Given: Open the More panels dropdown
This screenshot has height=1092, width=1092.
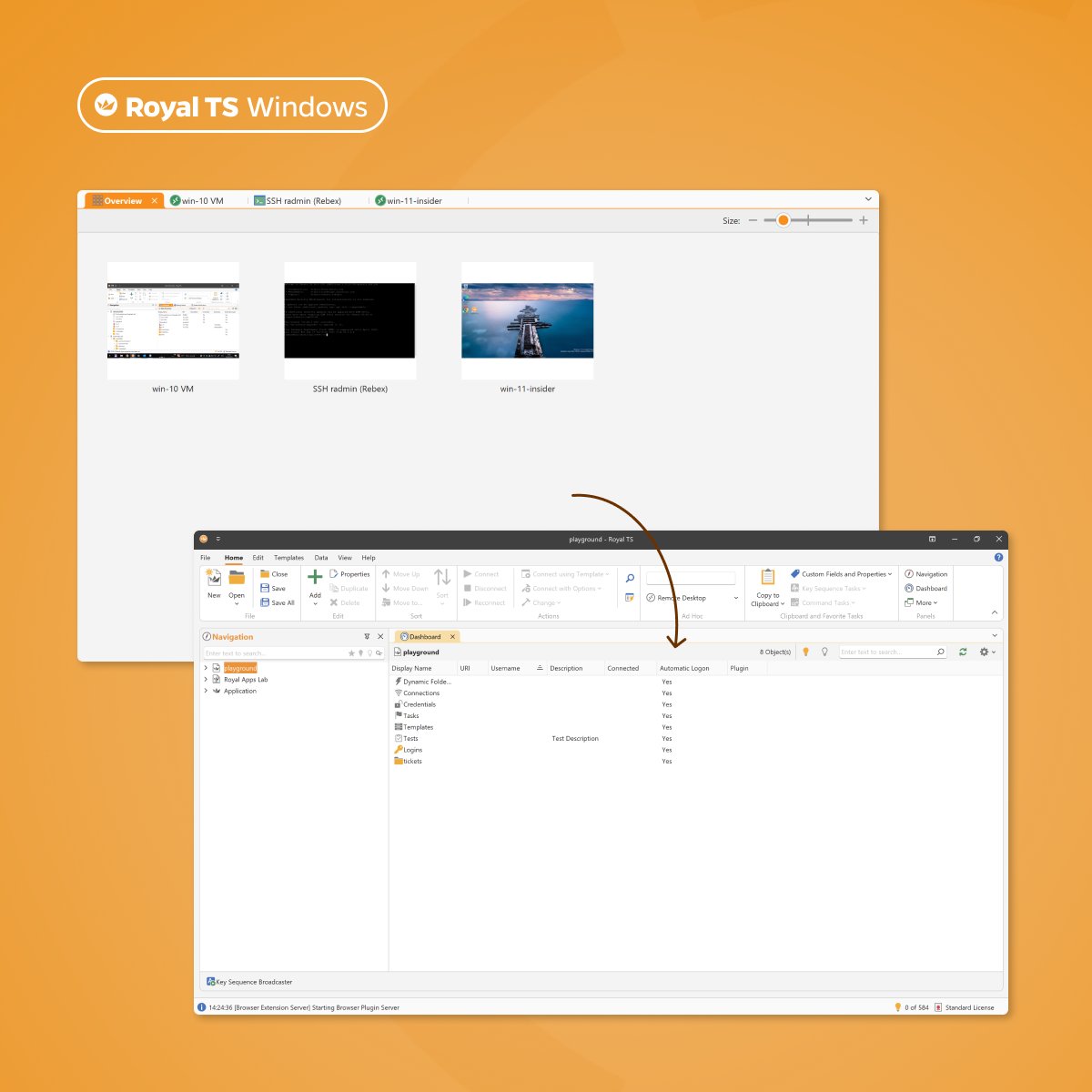Looking at the screenshot, I should pos(921,602).
